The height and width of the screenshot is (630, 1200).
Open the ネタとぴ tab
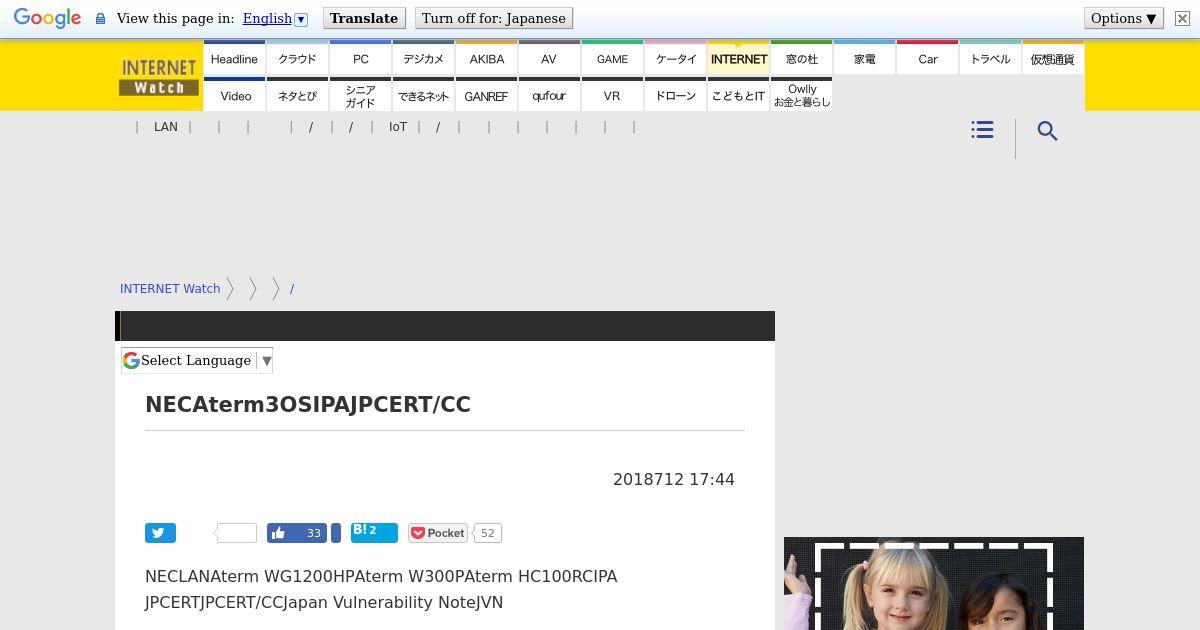click(x=297, y=95)
